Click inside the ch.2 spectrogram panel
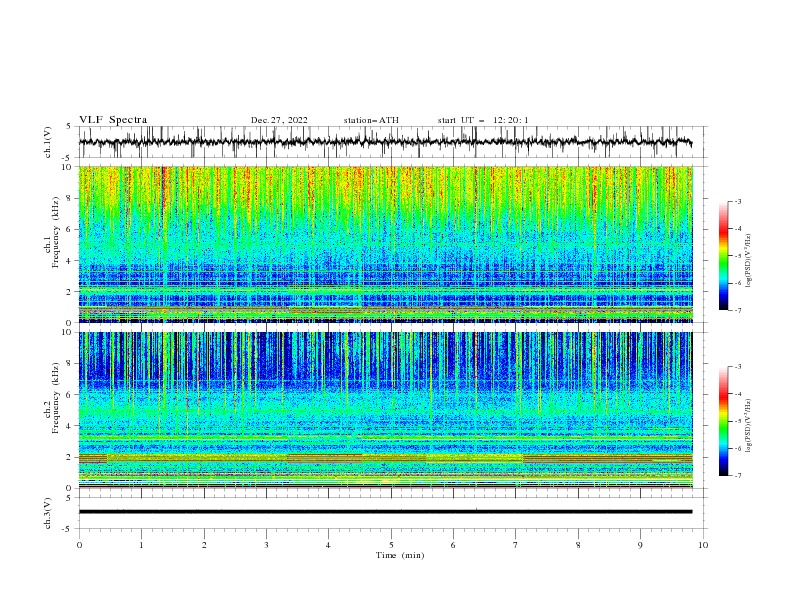This screenshot has height=612, width=792. click(x=386, y=410)
